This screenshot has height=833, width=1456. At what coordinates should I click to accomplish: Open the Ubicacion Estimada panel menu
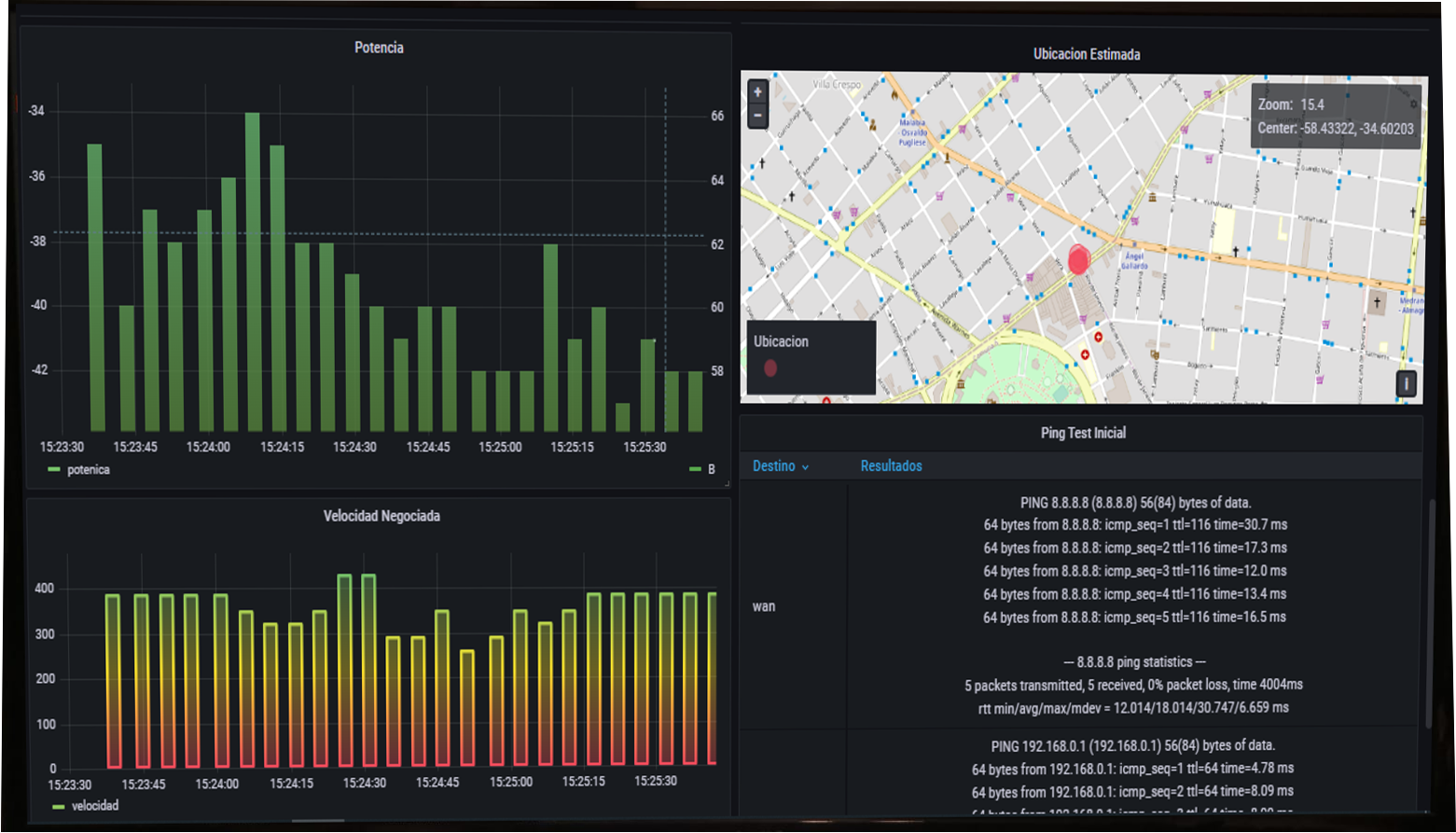[1086, 54]
